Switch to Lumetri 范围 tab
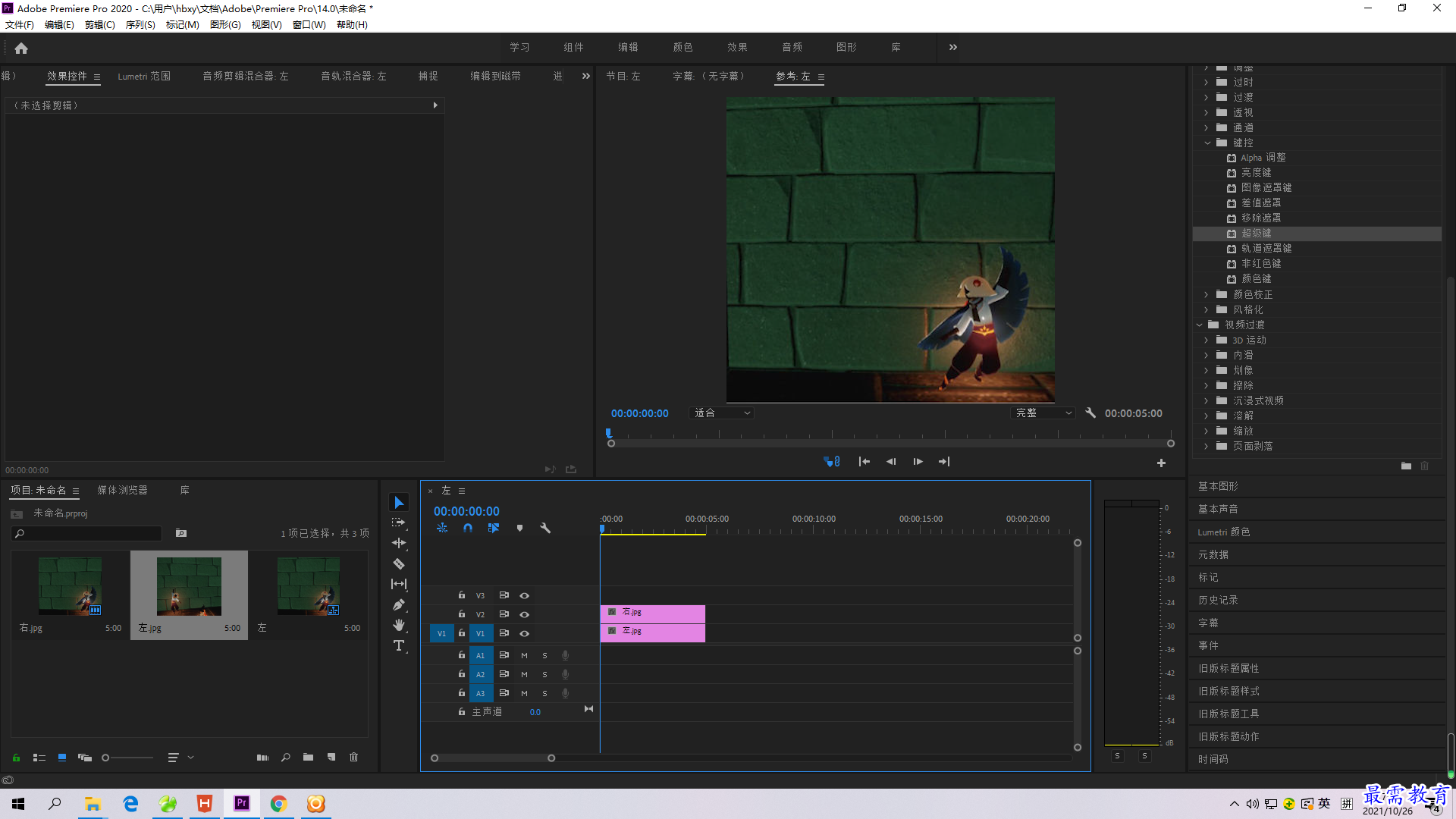This screenshot has width=1456, height=819. [x=144, y=77]
